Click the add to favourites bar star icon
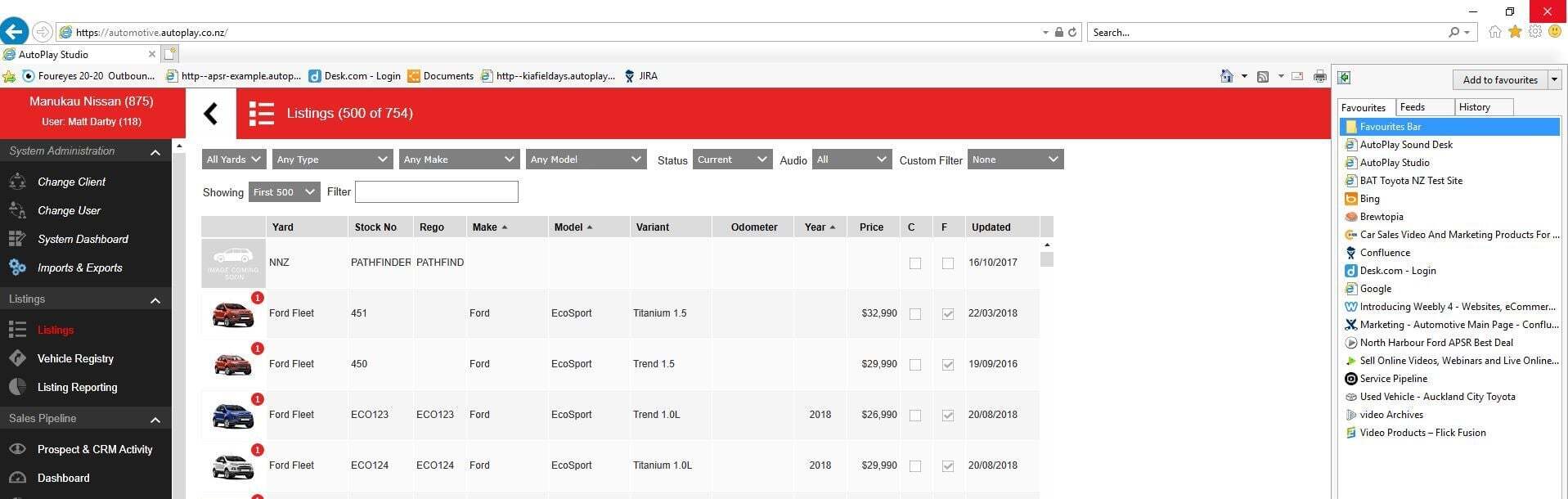Screen dimensions: 1568x499 tap(9, 76)
